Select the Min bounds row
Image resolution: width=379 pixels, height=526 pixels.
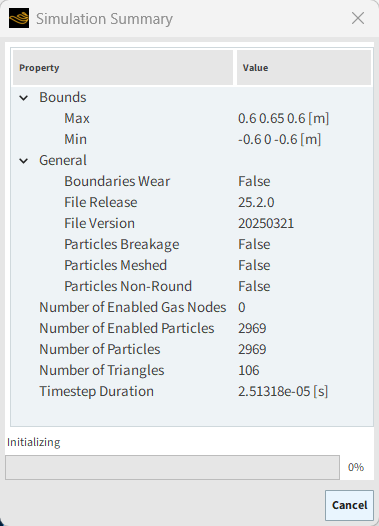[x=192, y=139]
